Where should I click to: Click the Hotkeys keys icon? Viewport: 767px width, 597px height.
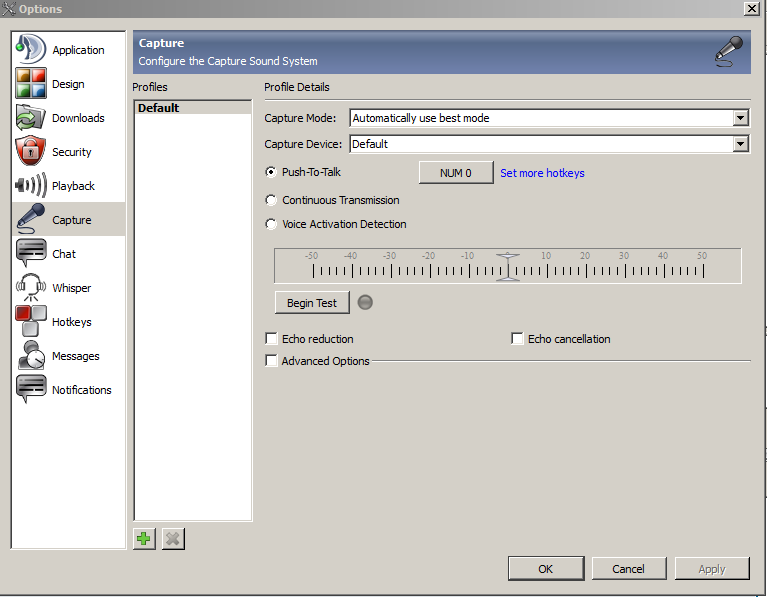pos(31,321)
